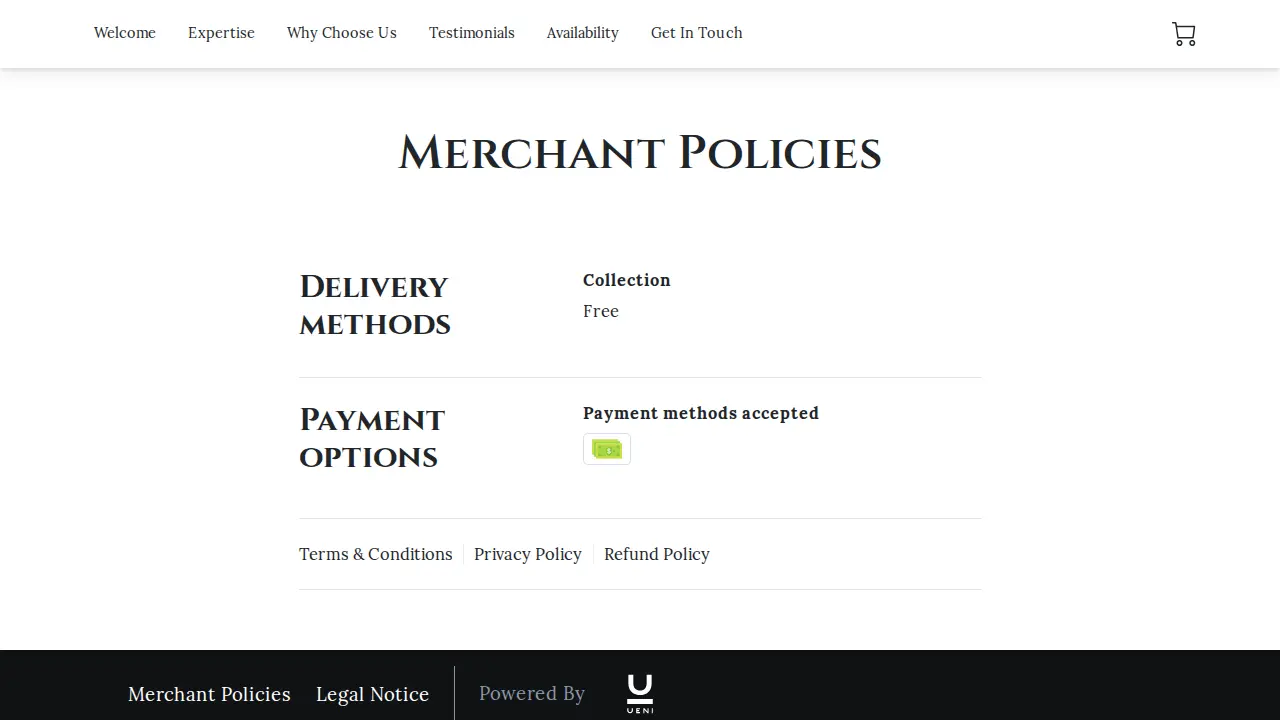Open the Expertise nav item
Image resolution: width=1280 pixels, height=720 pixels.
[221, 33]
